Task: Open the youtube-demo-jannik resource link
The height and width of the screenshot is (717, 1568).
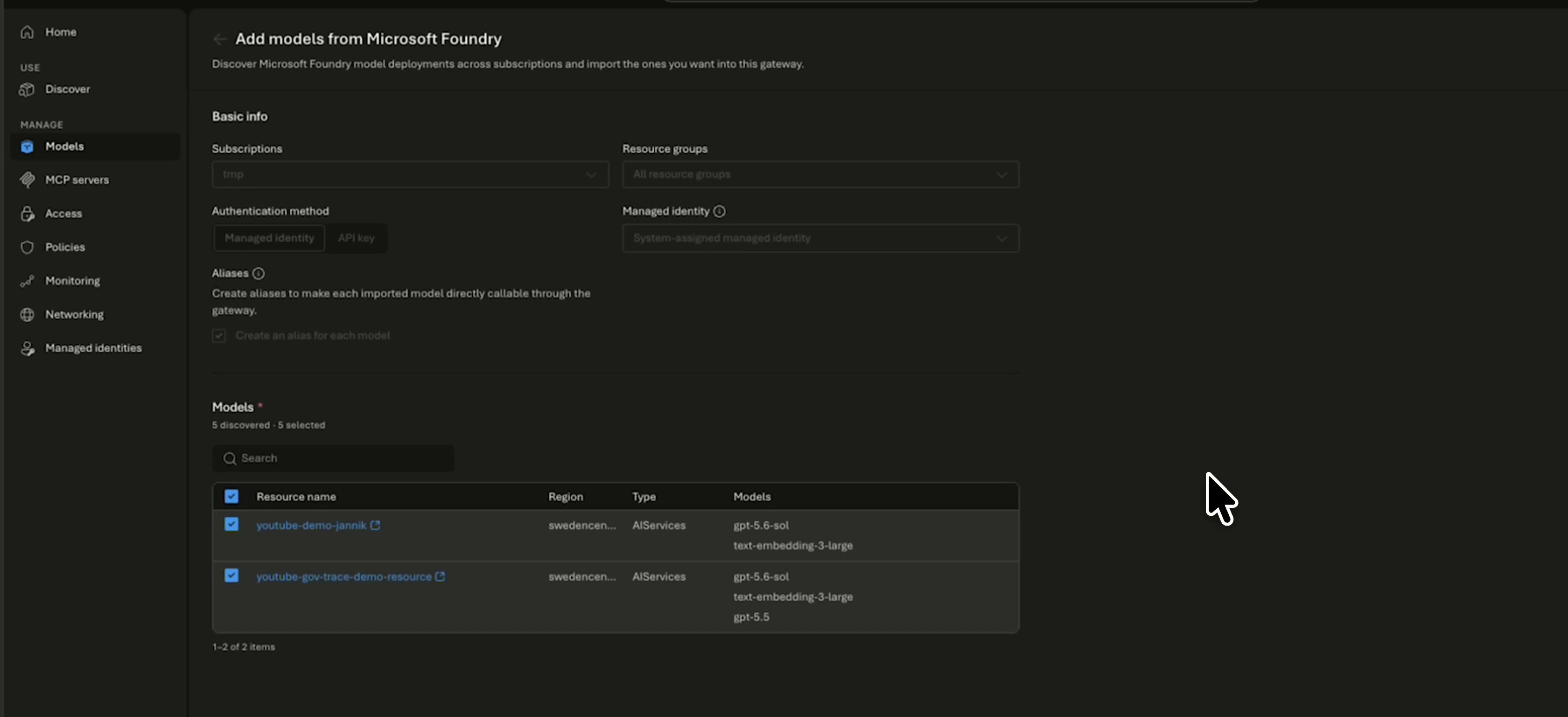Action: coord(311,525)
